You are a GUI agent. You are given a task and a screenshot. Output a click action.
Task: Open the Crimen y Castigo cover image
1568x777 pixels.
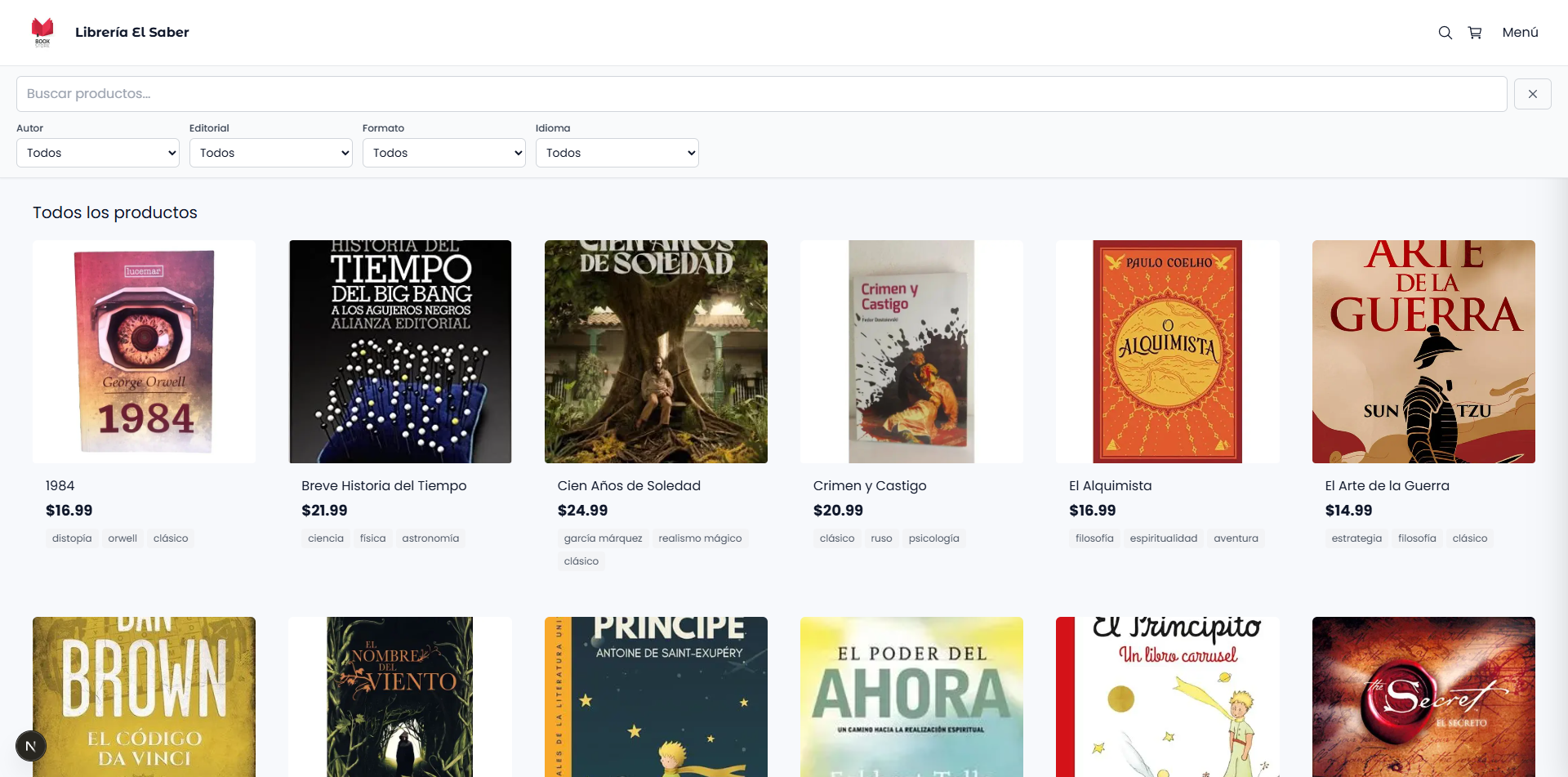point(911,351)
